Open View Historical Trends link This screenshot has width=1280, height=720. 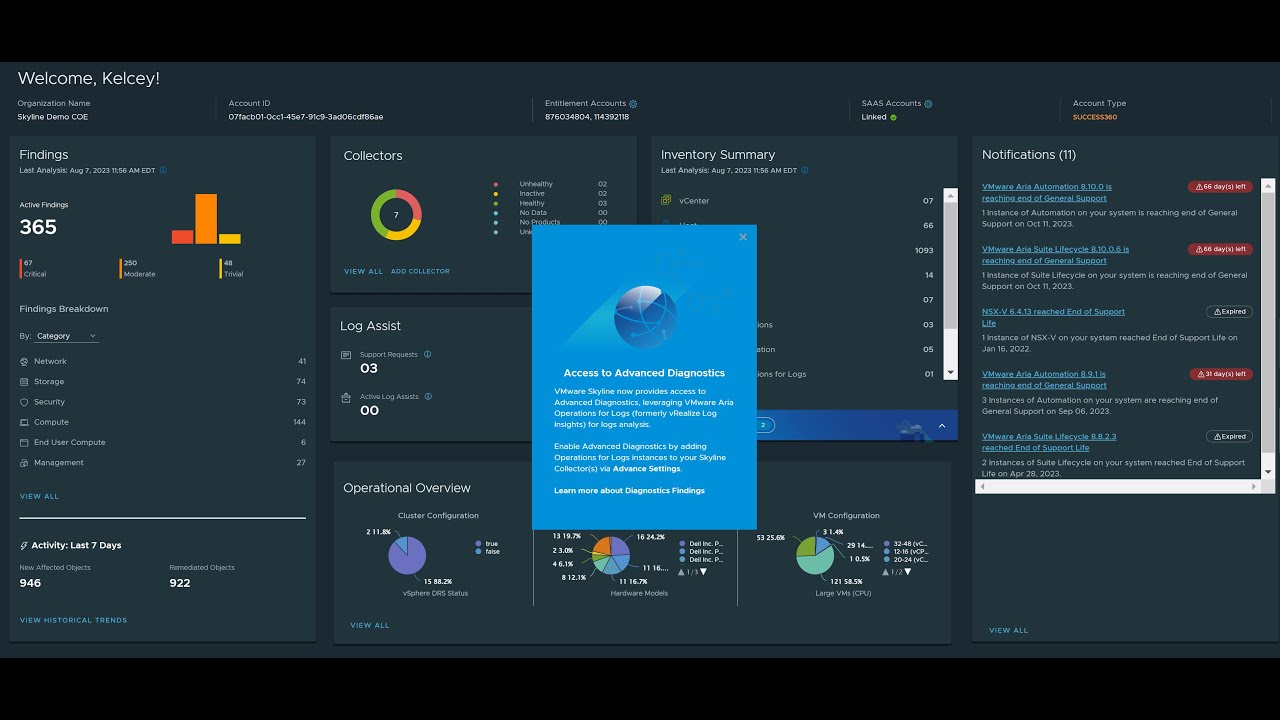click(x=73, y=620)
